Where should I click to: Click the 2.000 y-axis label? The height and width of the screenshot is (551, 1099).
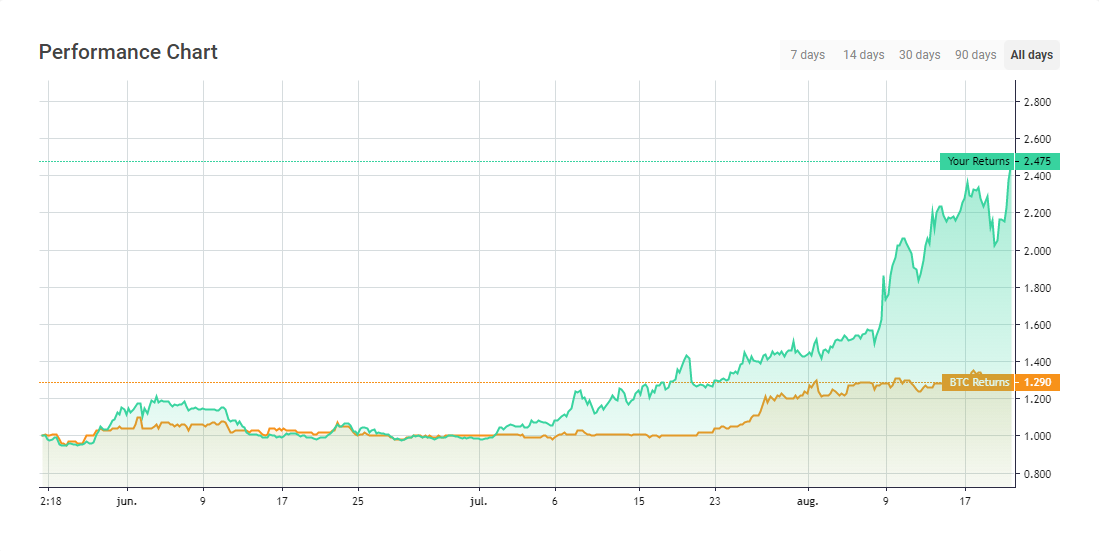point(1037,250)
